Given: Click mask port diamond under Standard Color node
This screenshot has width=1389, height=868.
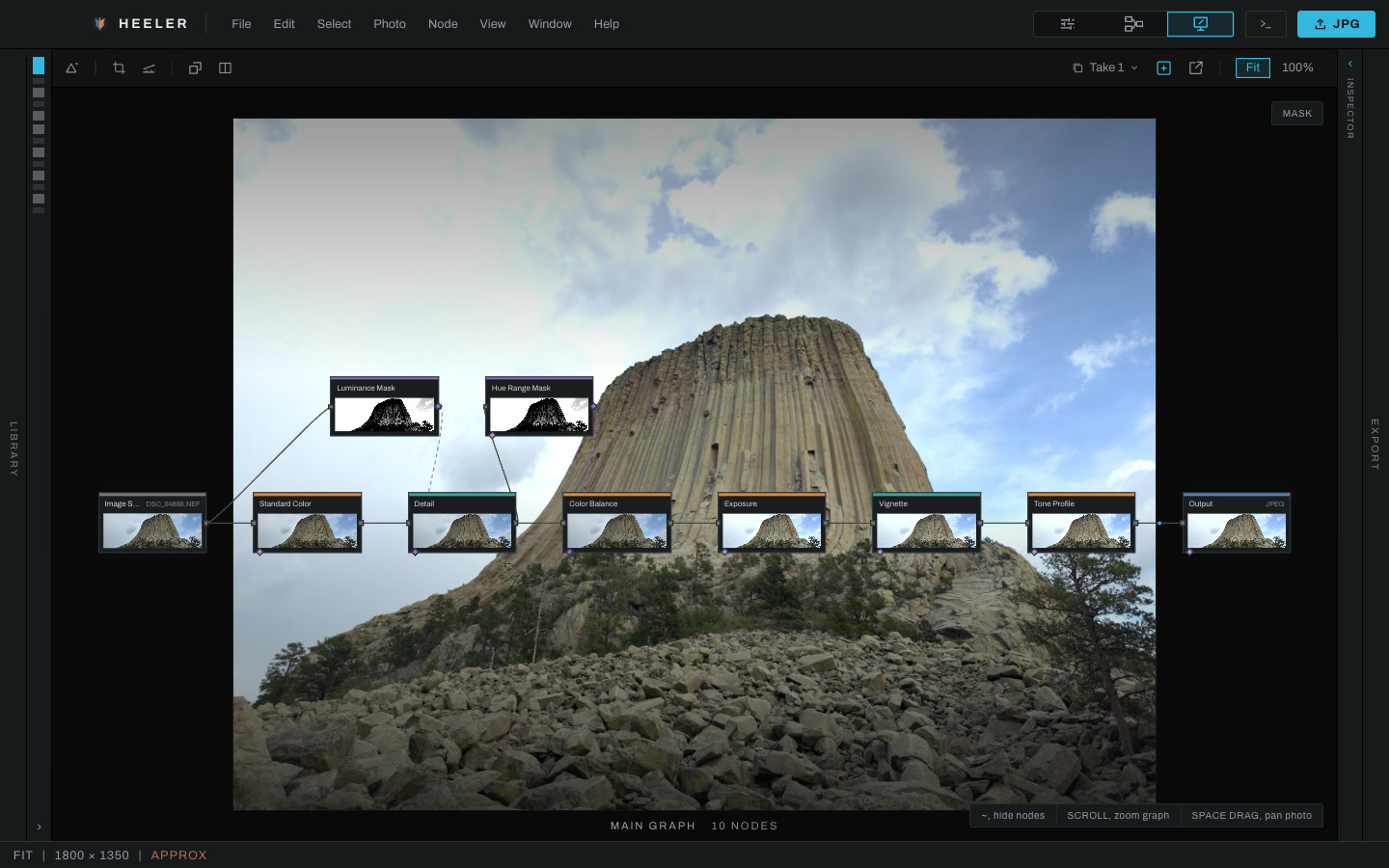Looking at the screenshot, I should pyautogui.click(x=259, y=553).
